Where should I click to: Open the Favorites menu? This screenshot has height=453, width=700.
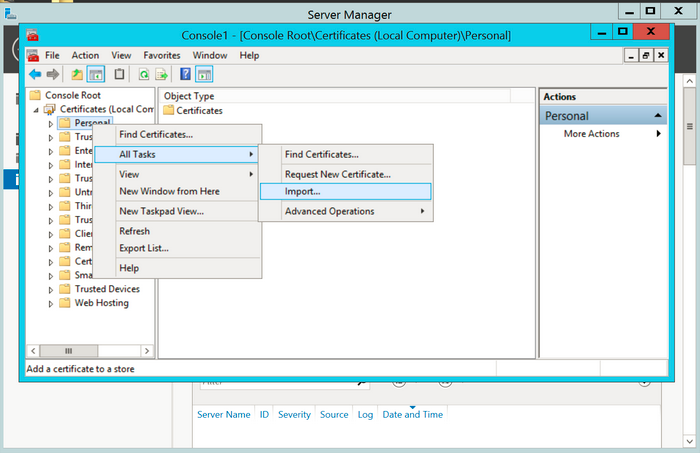pyautogui.click(x=162, y=55)
